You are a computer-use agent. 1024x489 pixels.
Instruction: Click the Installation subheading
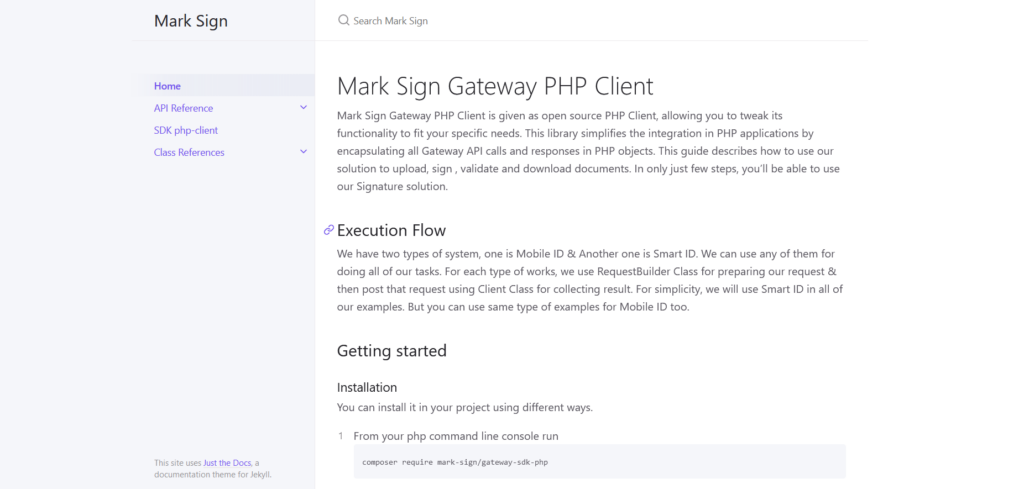(x=367, y=387)
